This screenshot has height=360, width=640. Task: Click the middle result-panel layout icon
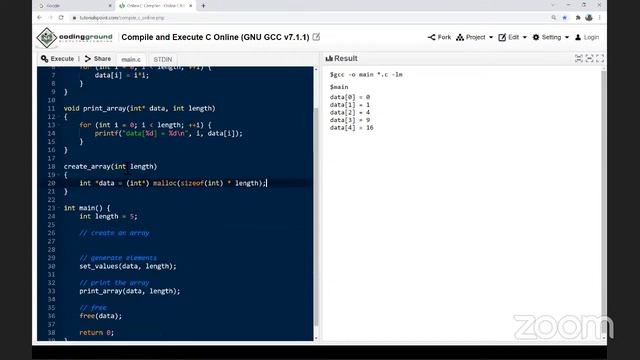click(x=589, y=58)
